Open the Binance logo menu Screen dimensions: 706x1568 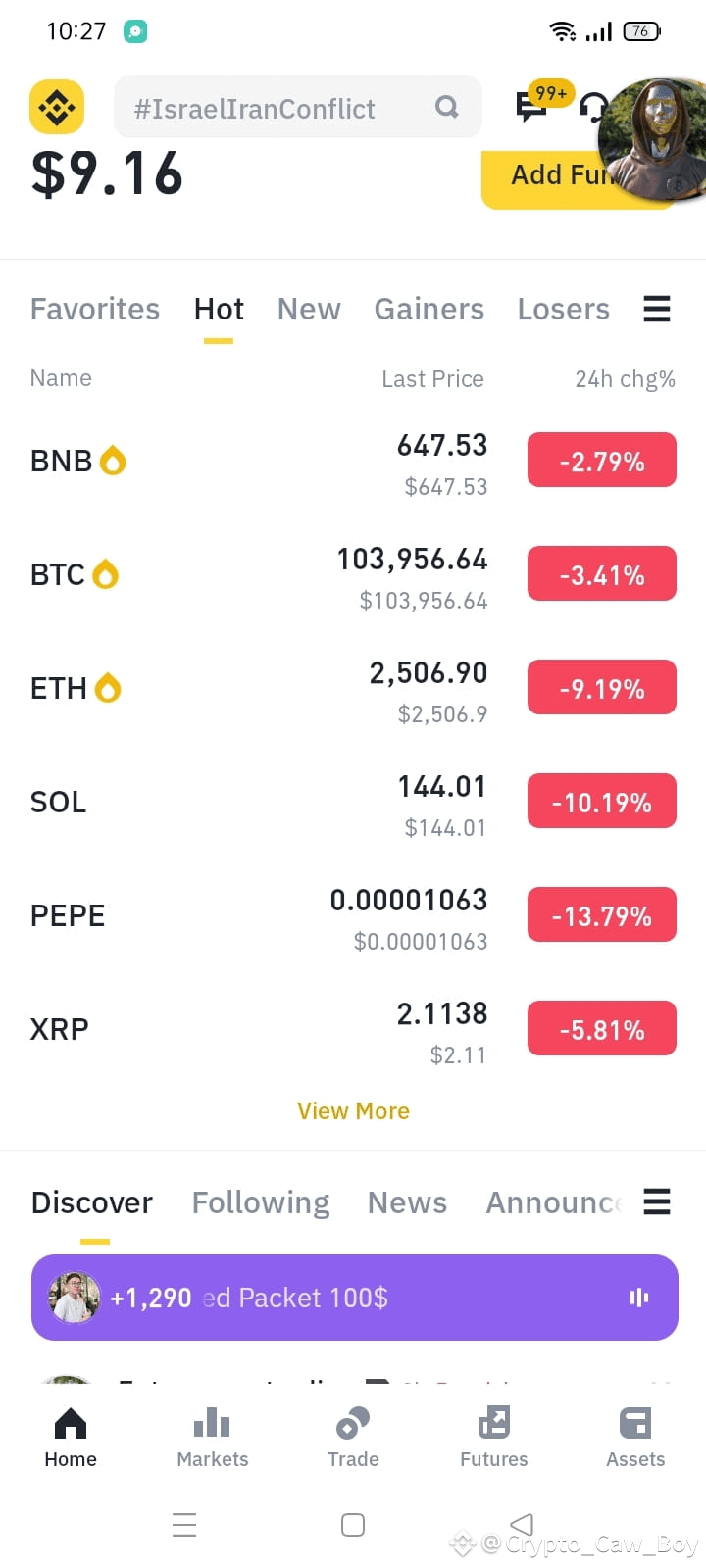(x=57, y=107)
